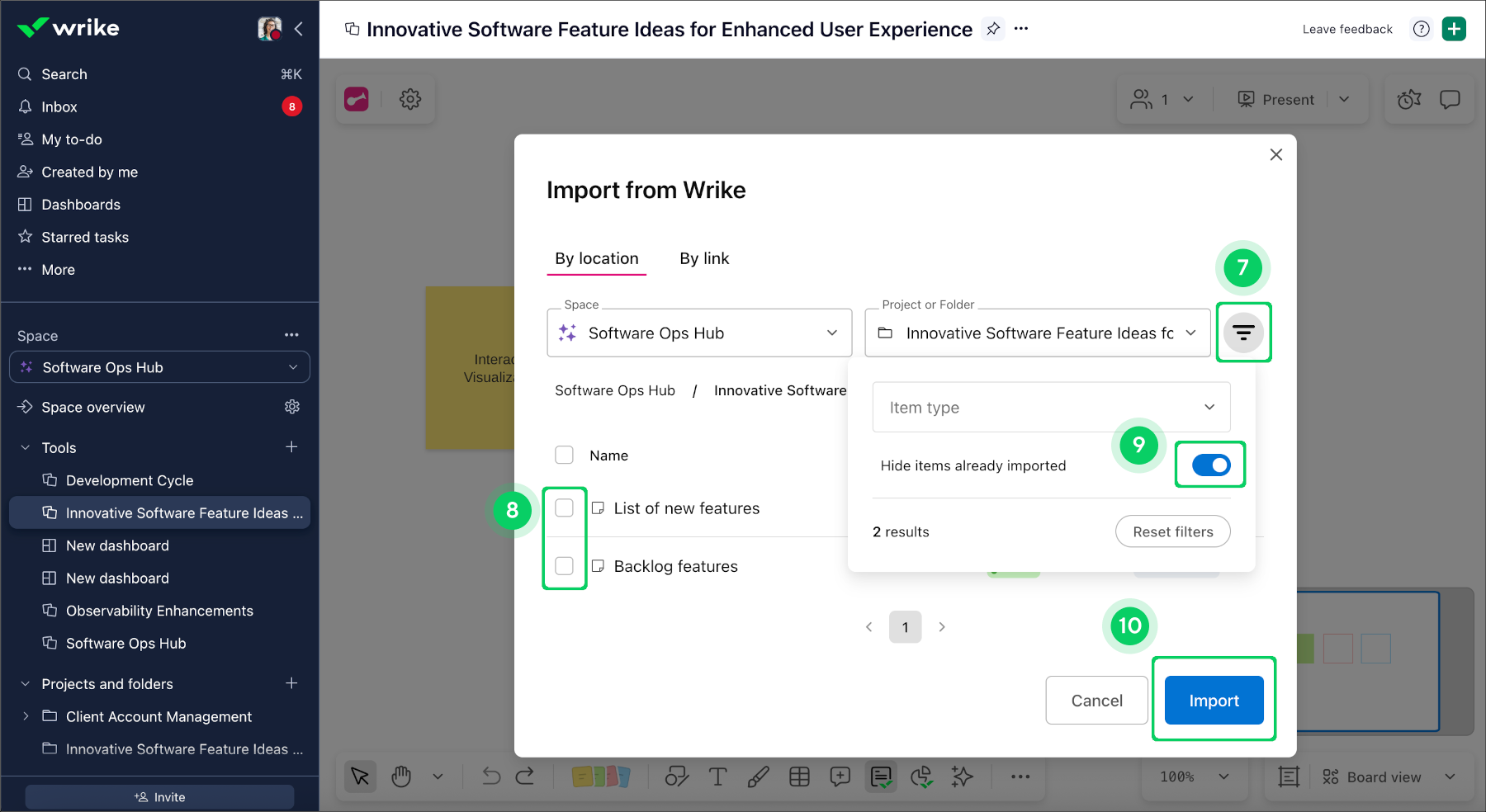This screenshot has height=812, width=1486.
Task: Expand Client Account Management folder
Action: [26, 716]
